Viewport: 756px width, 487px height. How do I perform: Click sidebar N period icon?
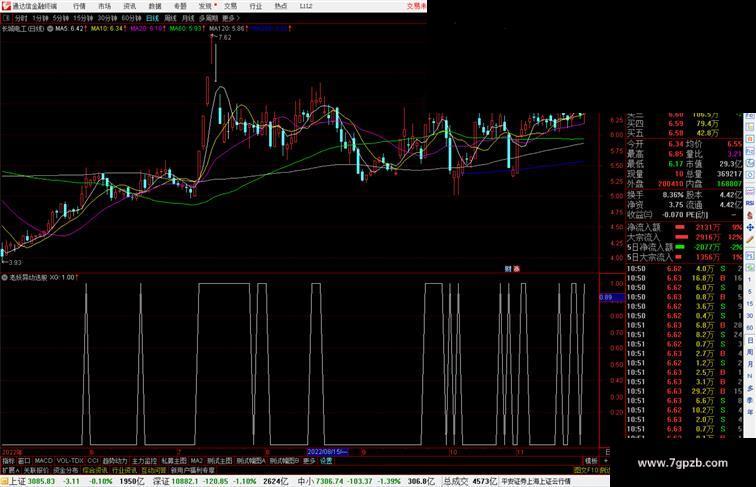[x=750, y=376]
